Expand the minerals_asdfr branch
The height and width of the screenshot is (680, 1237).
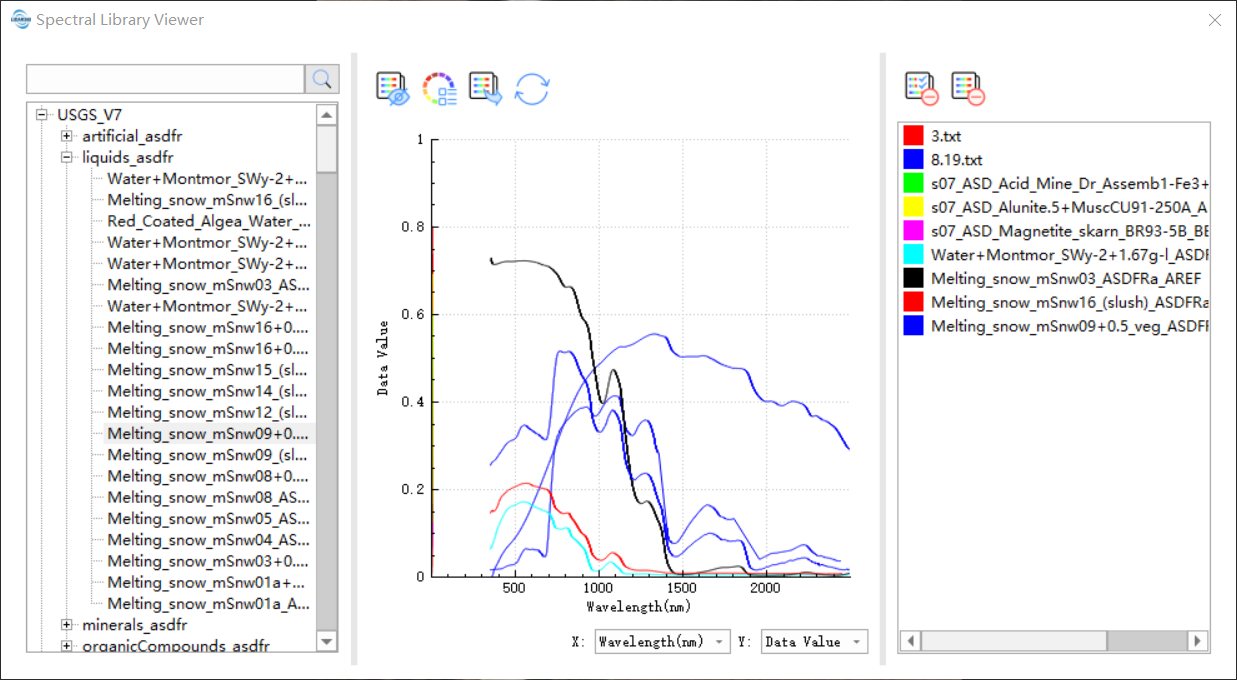coord(65,624)
